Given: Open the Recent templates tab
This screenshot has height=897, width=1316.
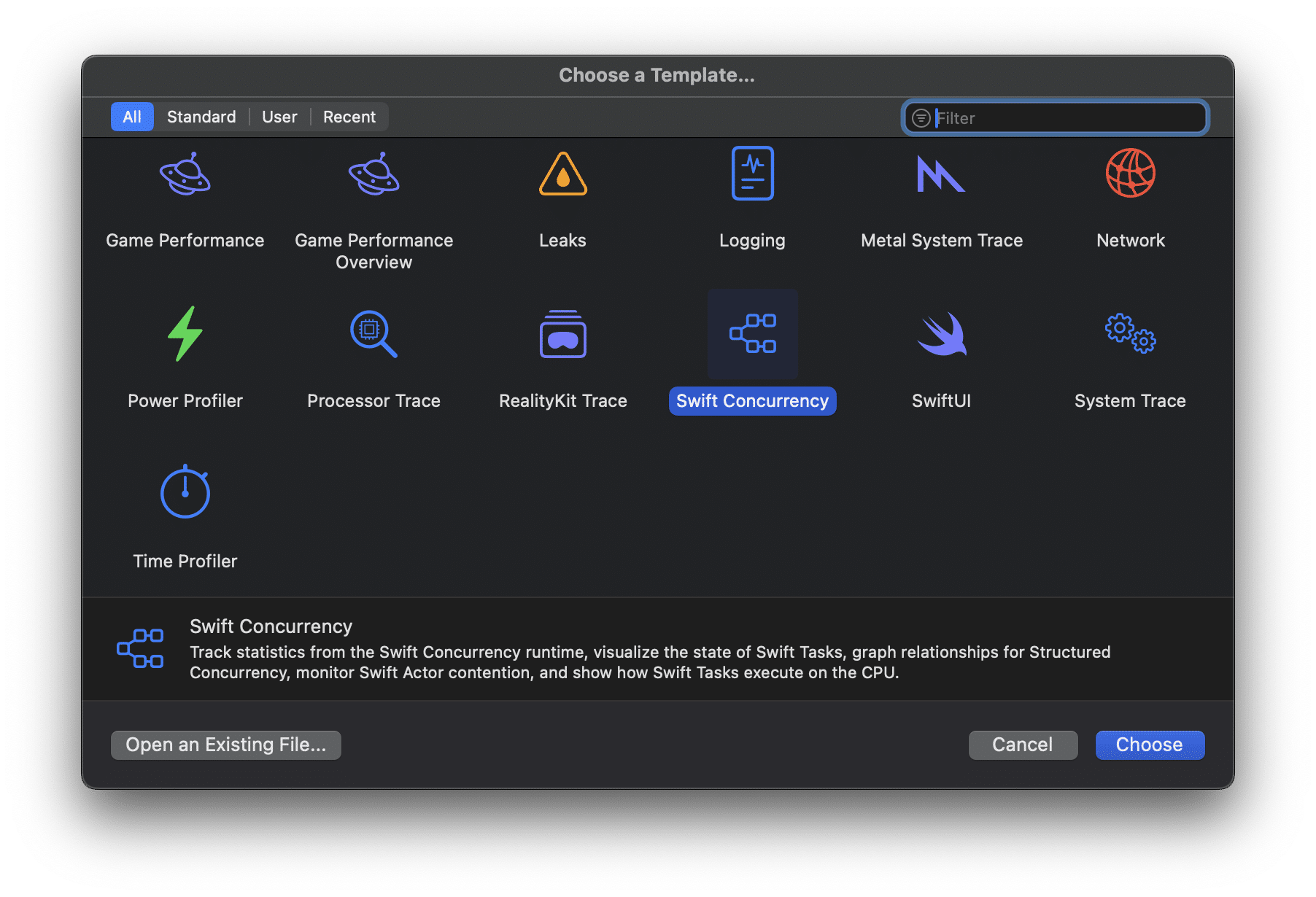Looking at the screenshot, I should coord(349,117).
